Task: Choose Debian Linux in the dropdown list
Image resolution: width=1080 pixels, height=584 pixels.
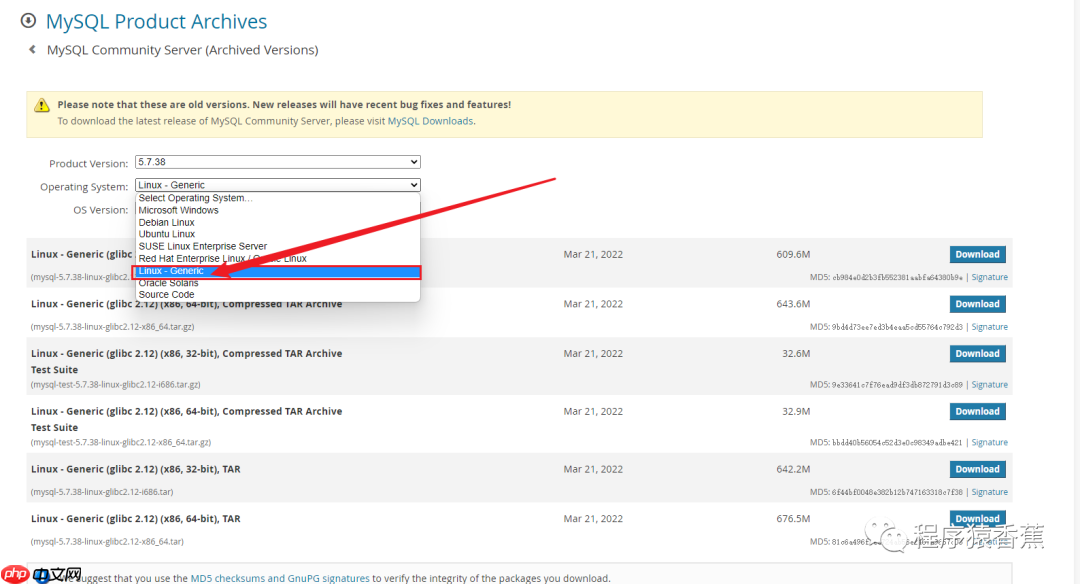Action: point(166,222)
